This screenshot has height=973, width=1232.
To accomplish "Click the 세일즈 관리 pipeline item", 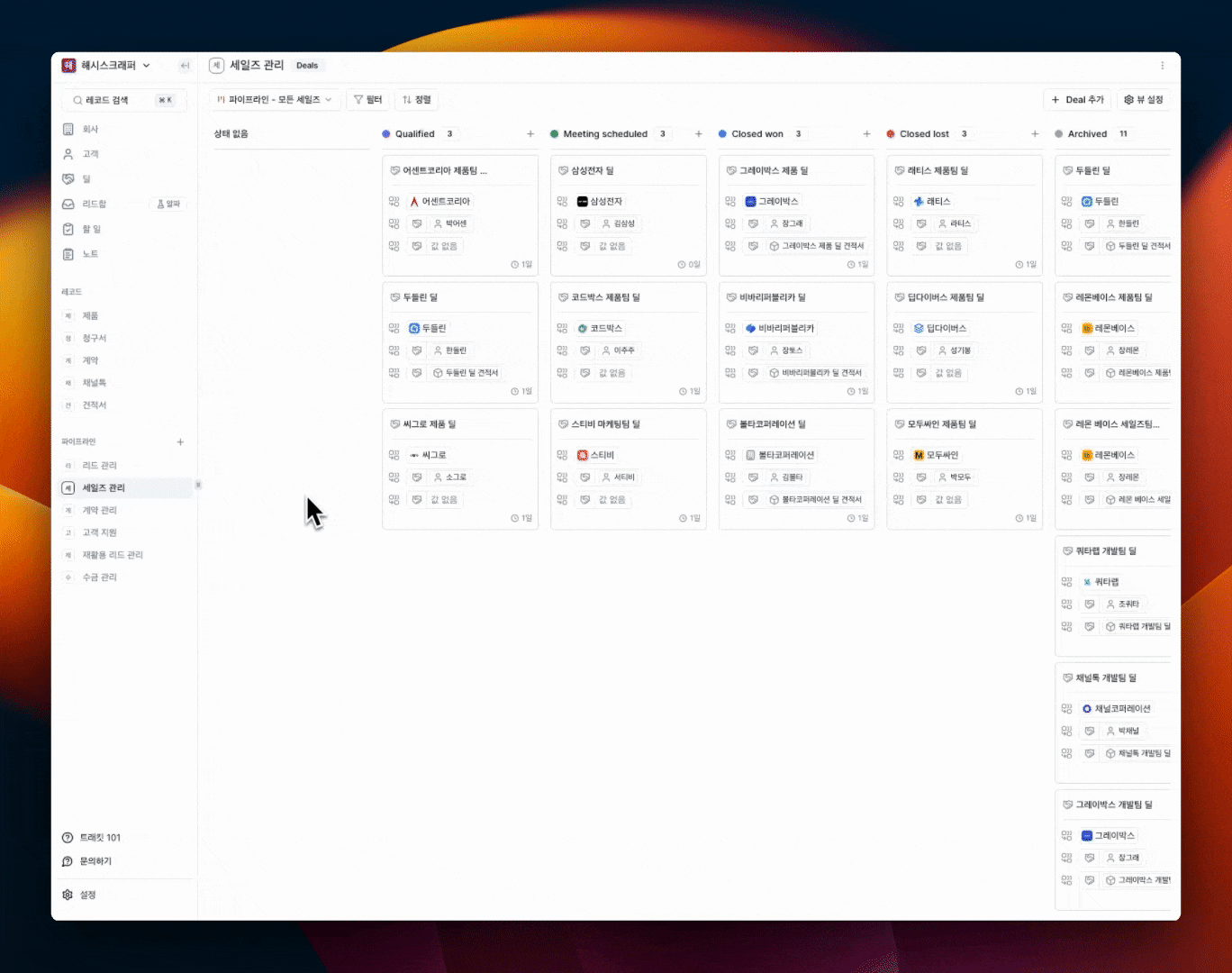I will click(126, 488).
